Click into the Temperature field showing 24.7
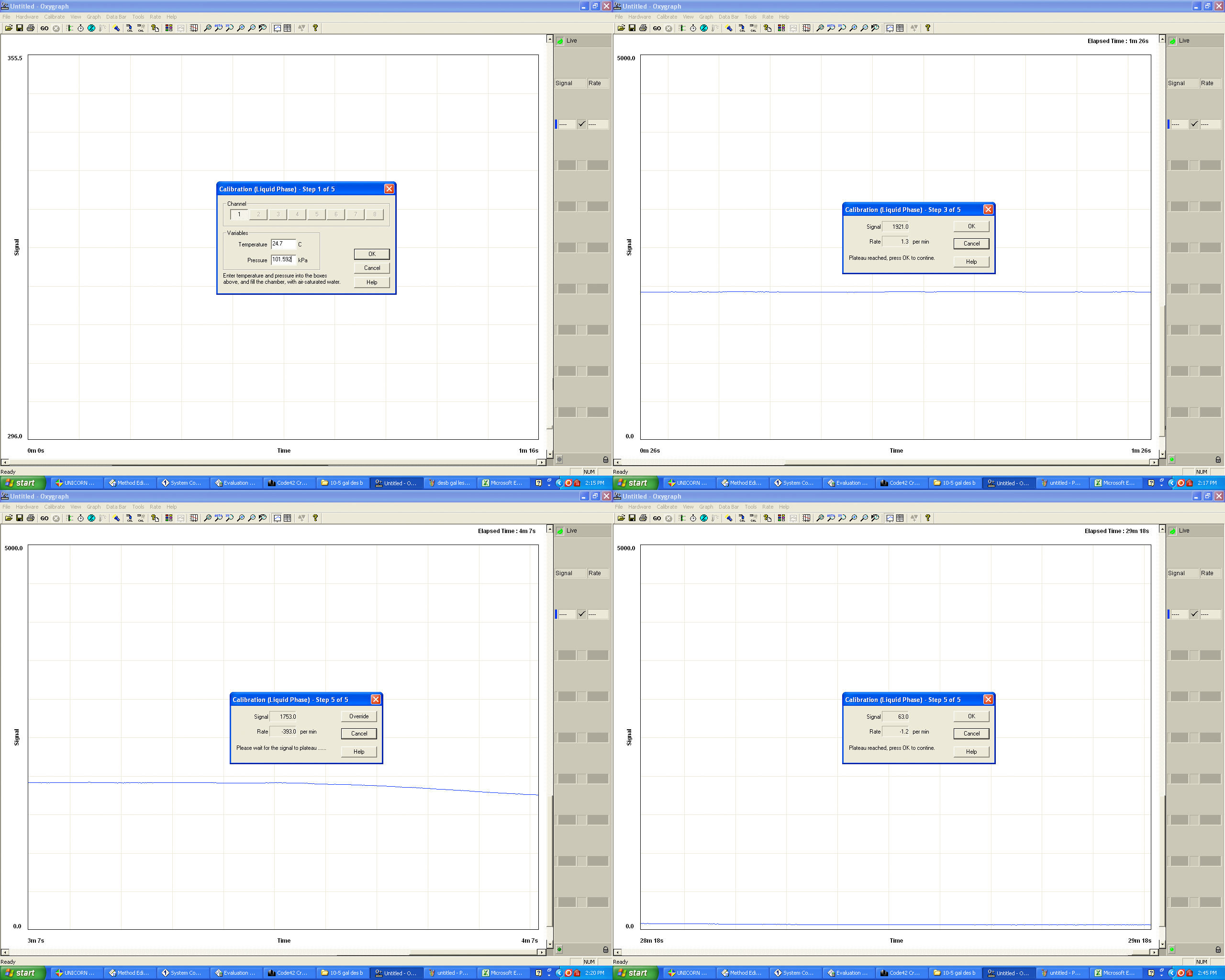The width and height of the screenshot is (1225, 980). pyautogui.click(x=283, y=245)
